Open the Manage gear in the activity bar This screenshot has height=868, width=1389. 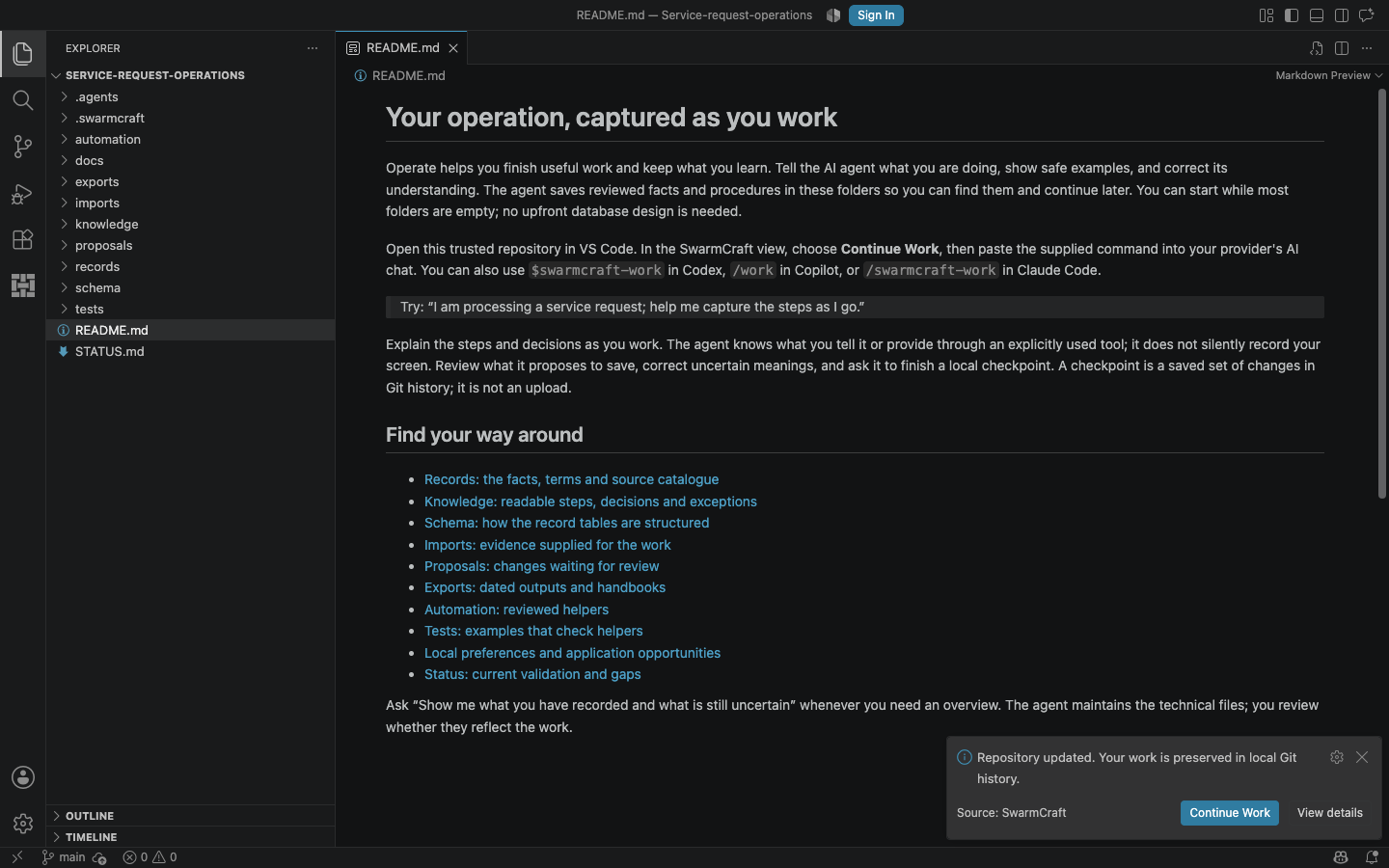pos(23,824)
